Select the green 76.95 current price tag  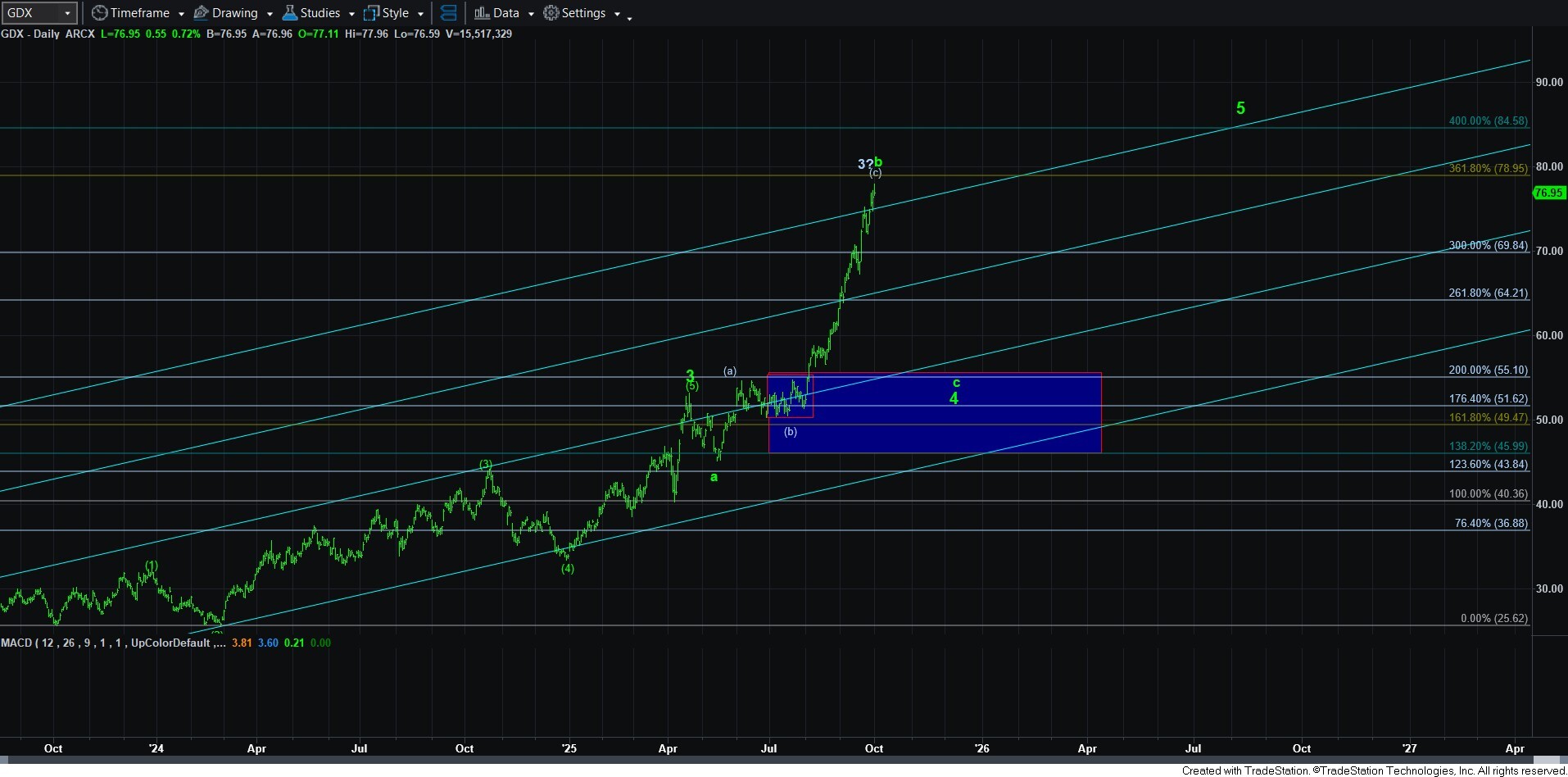(x=1548, y=193)
